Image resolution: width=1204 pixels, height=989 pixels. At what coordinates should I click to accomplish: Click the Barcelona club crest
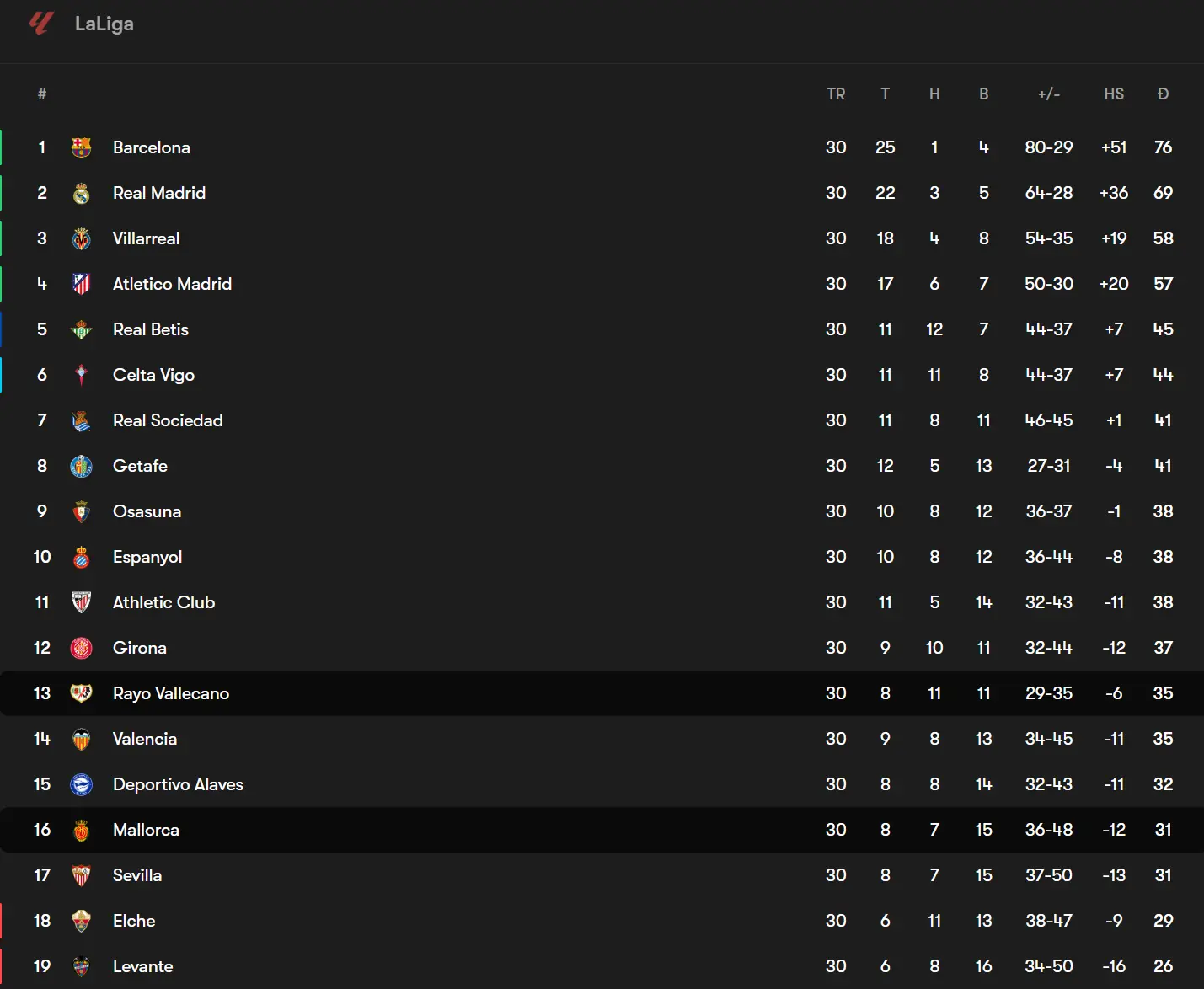click(81, 147)
